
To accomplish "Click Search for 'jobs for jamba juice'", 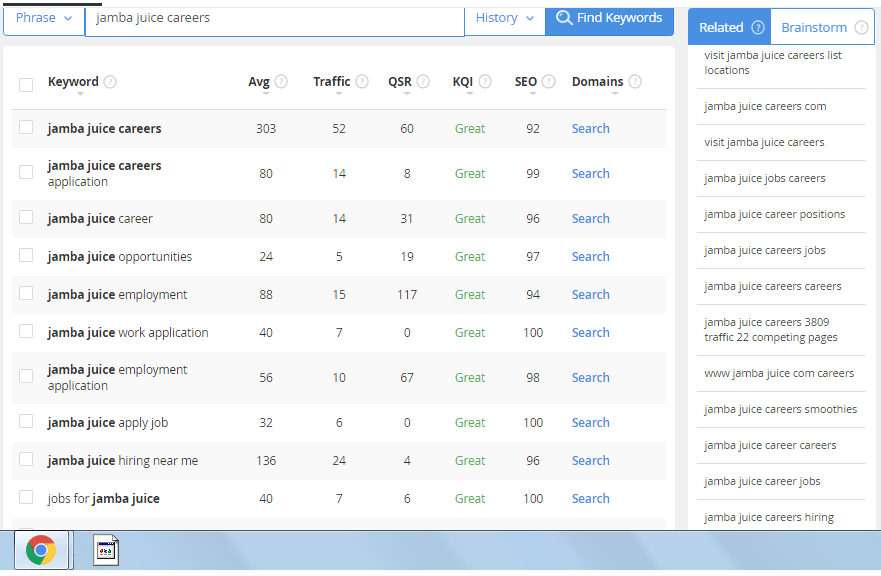I will [591, 499].
